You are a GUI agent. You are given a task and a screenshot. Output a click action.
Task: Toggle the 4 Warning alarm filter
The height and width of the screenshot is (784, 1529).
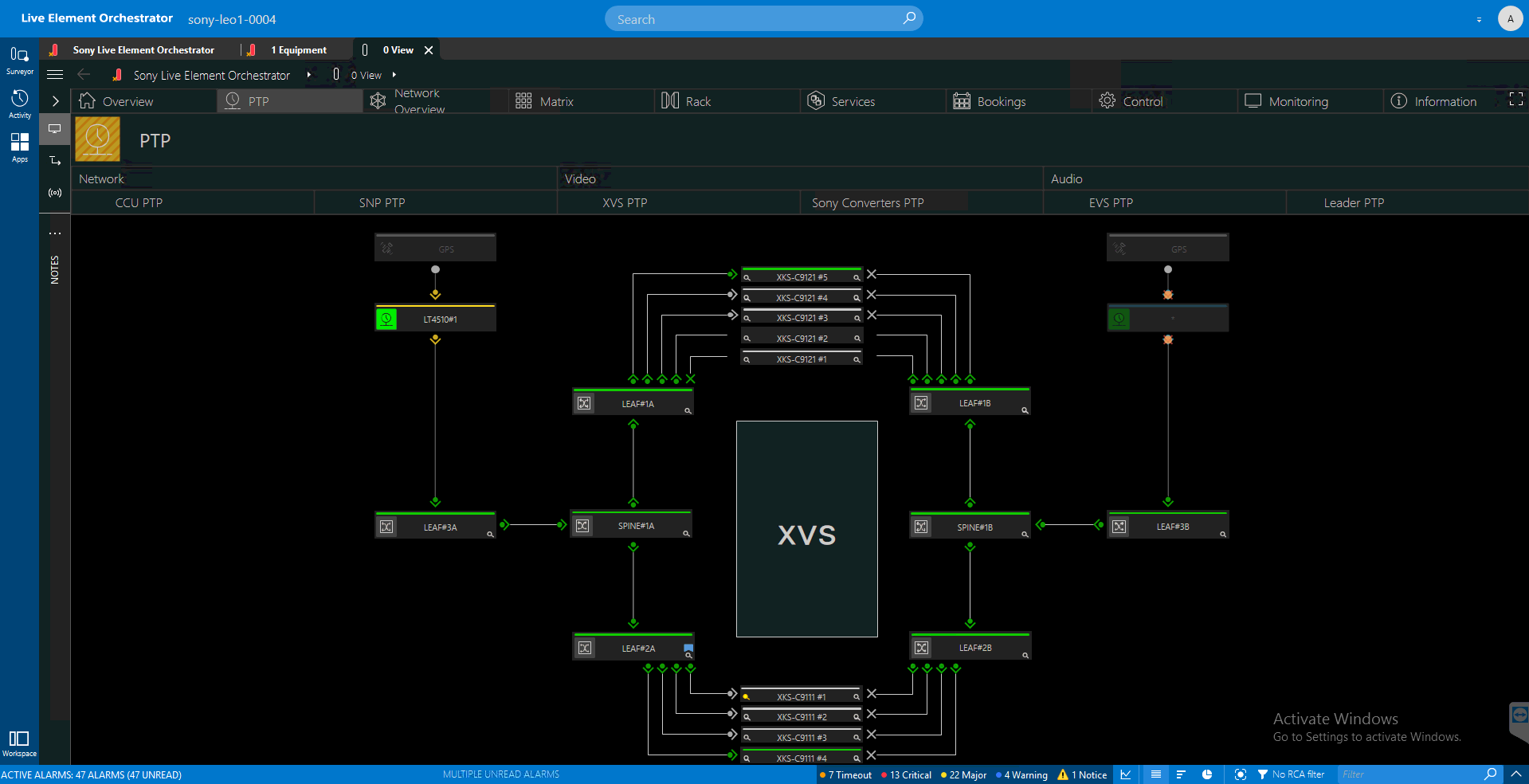pos(1021,774)
